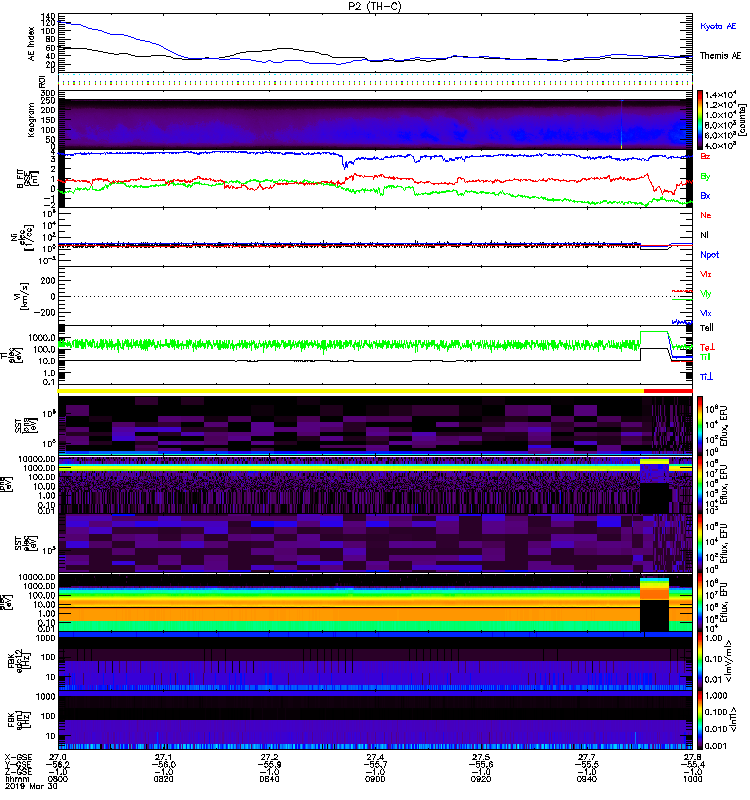Click the 'Keogram' panel axis label
This screenshot has width=750, height=800.
click(x=32, y=119)
